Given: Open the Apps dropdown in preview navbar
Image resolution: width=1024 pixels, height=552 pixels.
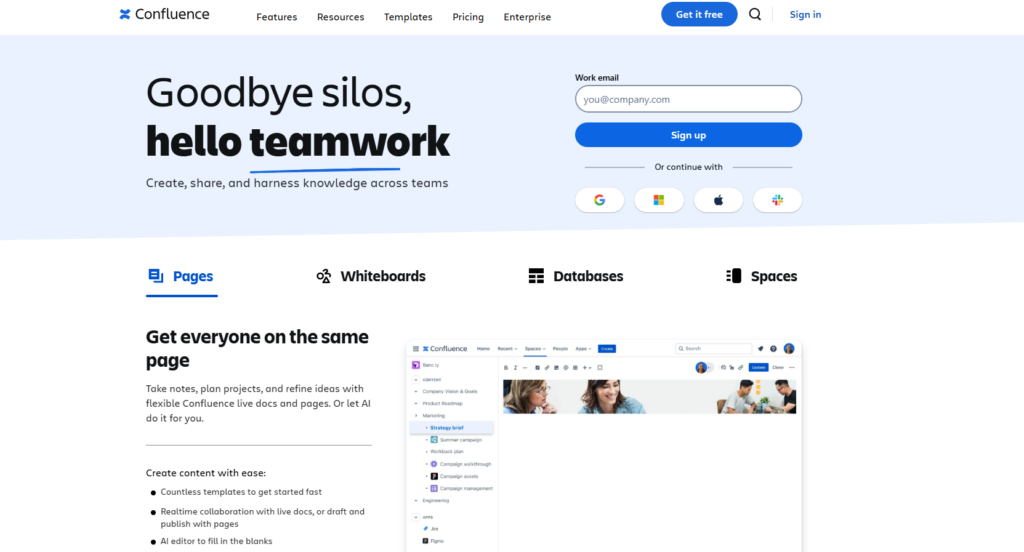Looking at the screenshot, I should tap(582, 349).
